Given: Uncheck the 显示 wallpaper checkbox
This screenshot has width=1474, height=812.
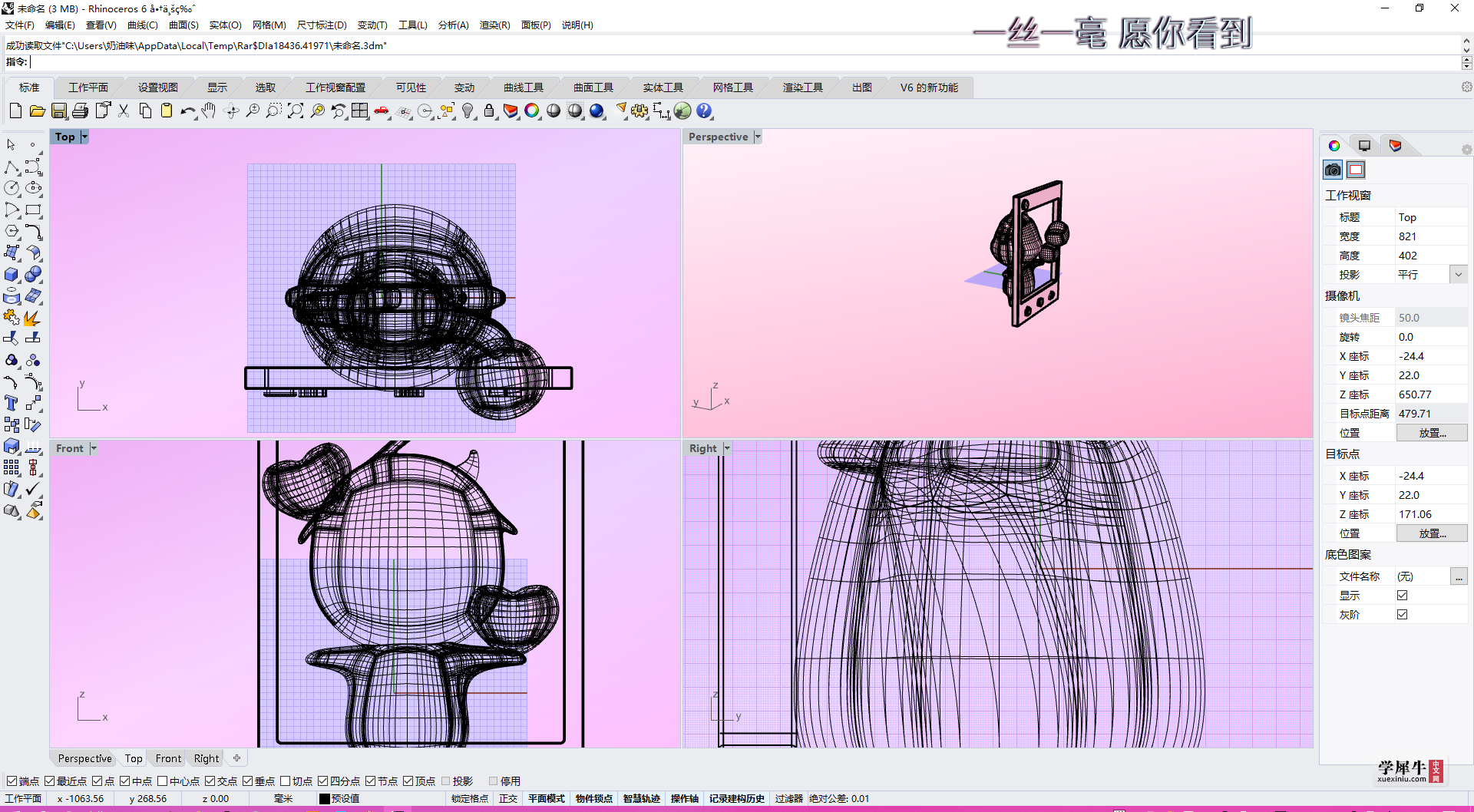Looking at the screenshot, I should [x=1402, y=596].
